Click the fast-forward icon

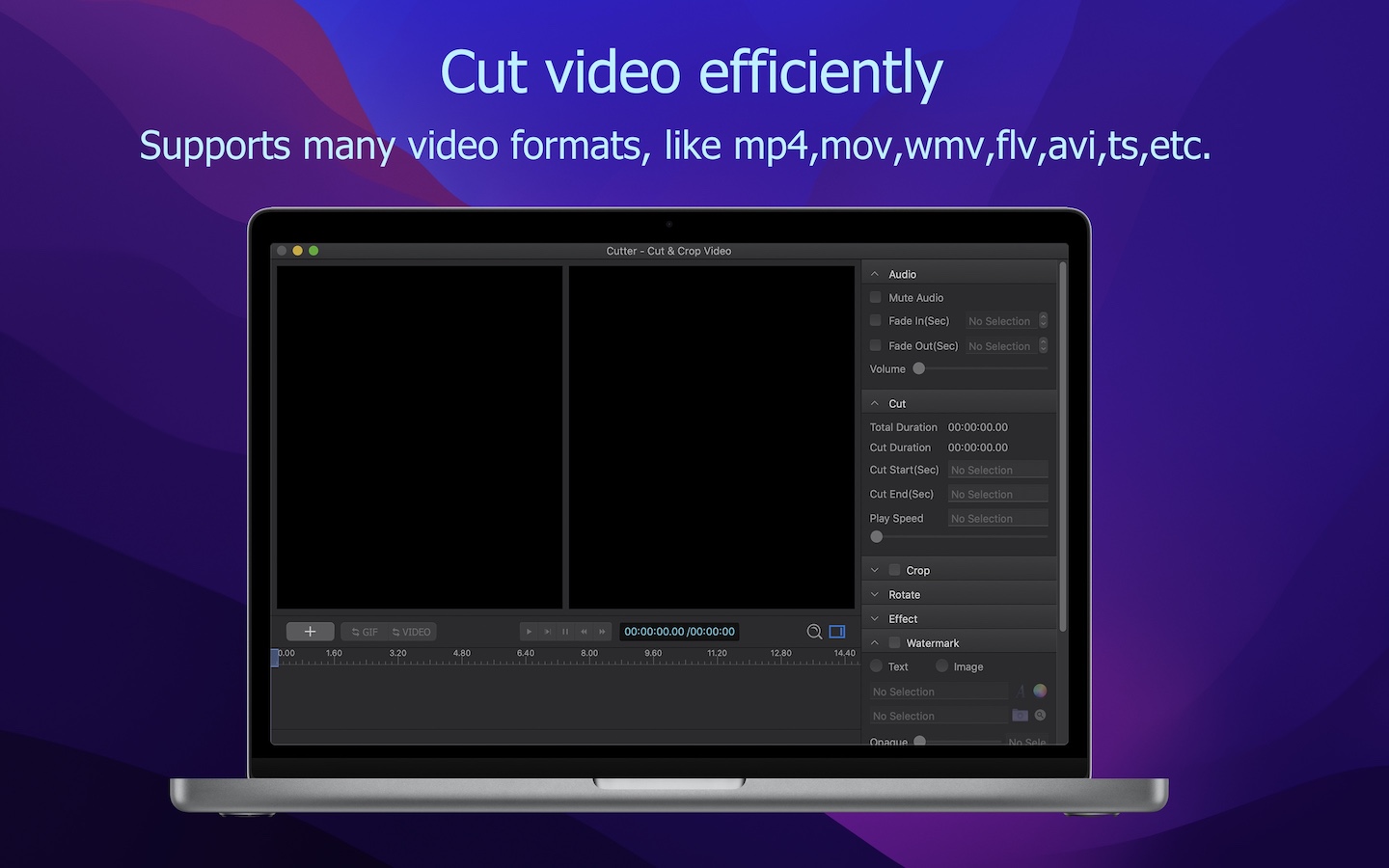coord(602,632)
